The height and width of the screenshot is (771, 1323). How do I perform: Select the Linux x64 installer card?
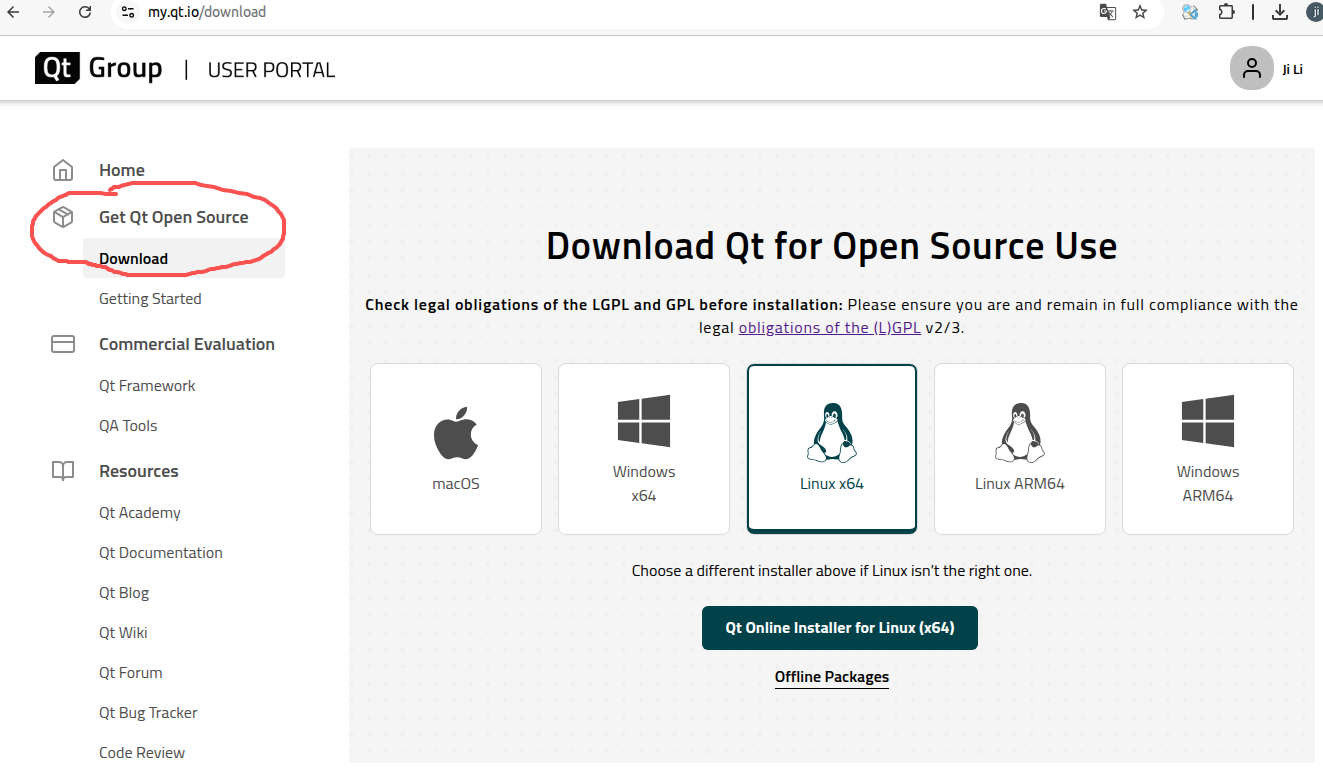coord(832,449)
